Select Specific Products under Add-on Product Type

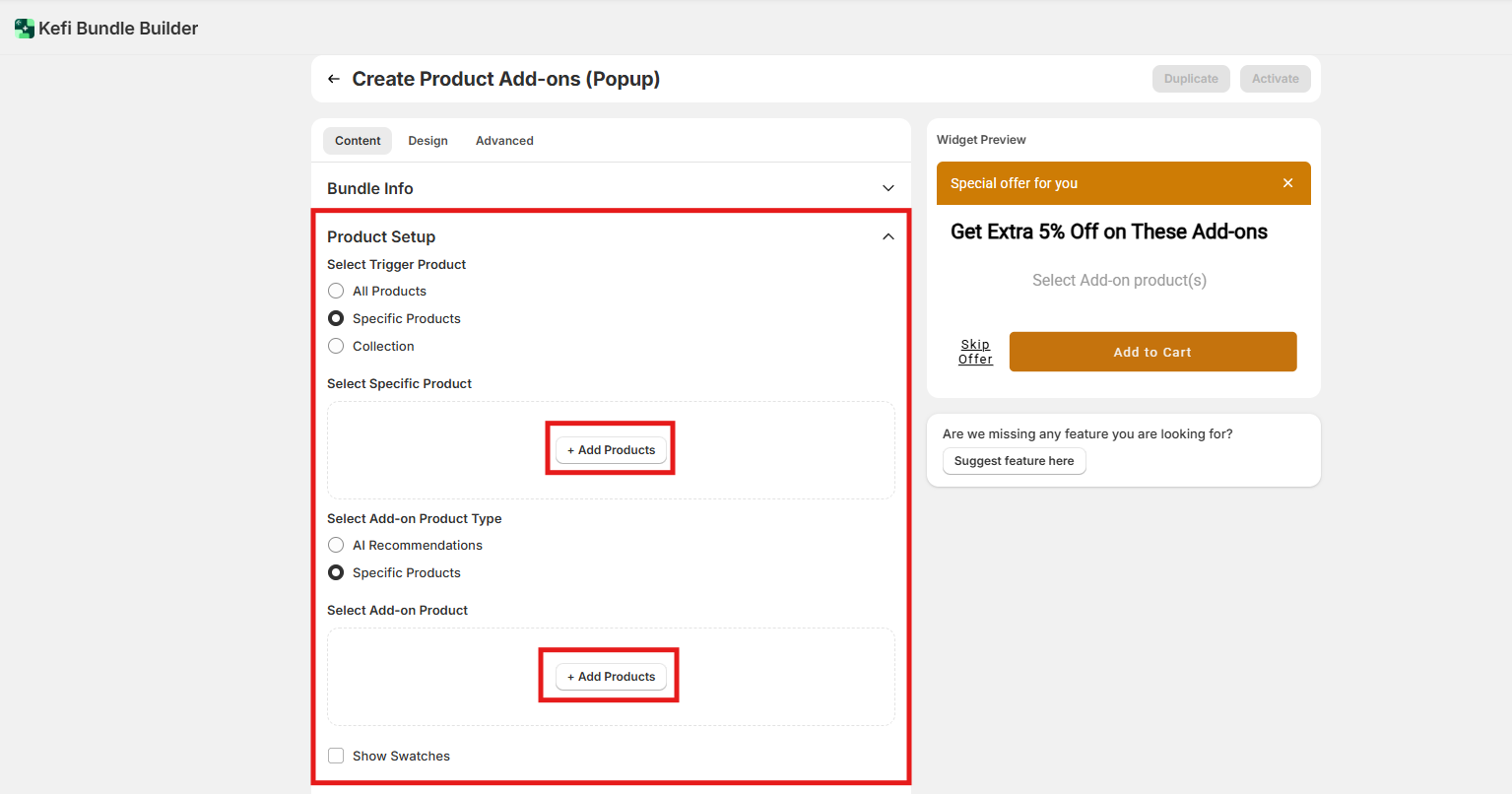click(336, 572)
